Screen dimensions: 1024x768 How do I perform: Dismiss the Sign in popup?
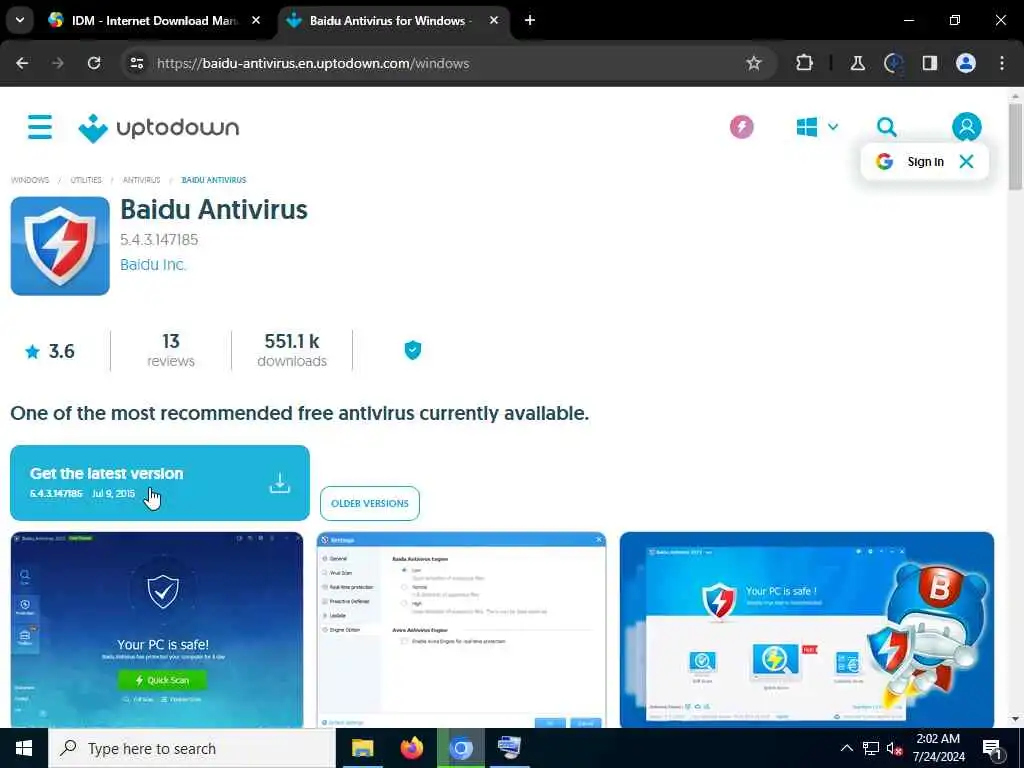[x=966, y=161]
